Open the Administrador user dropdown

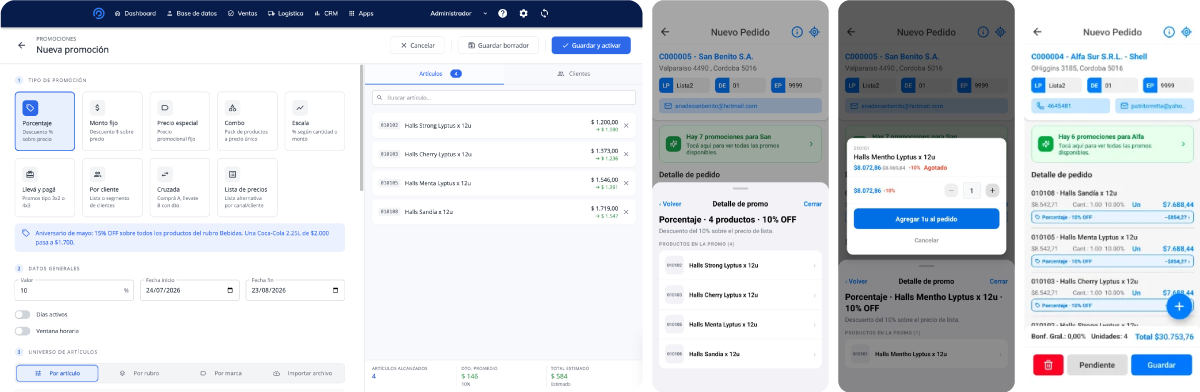pos(458,13)
